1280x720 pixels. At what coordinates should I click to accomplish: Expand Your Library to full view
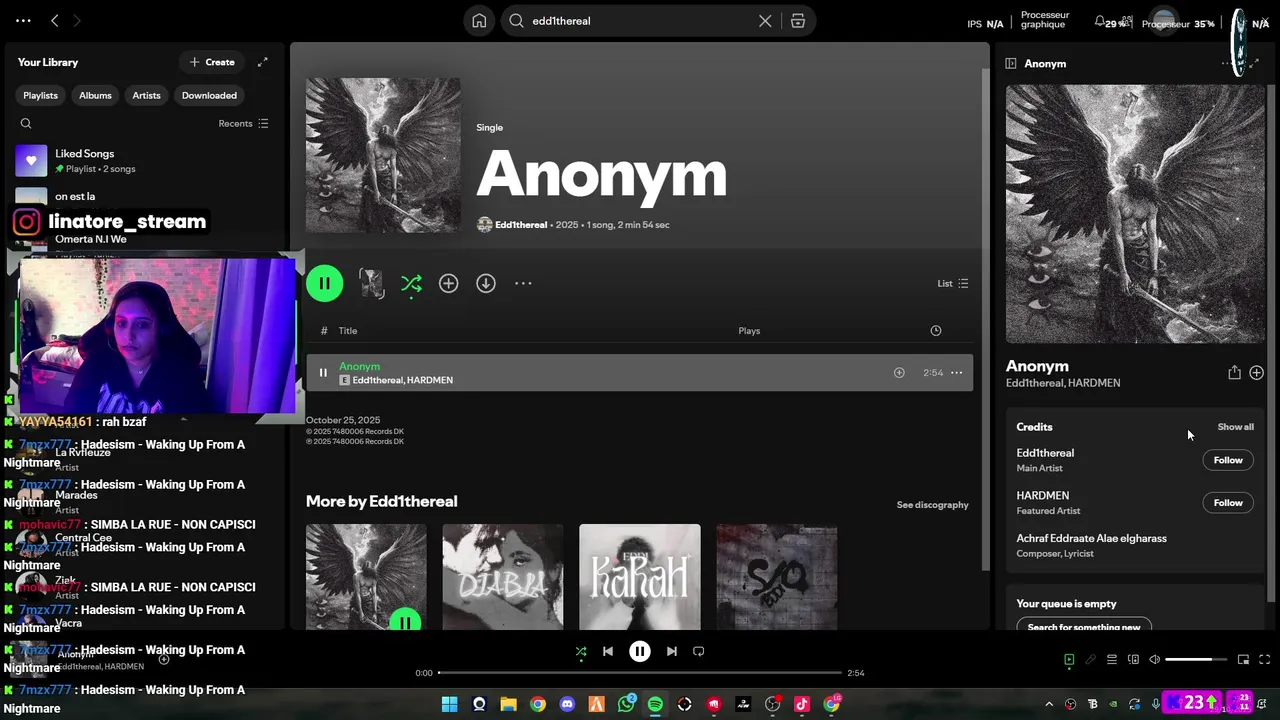tap(262, 62)
